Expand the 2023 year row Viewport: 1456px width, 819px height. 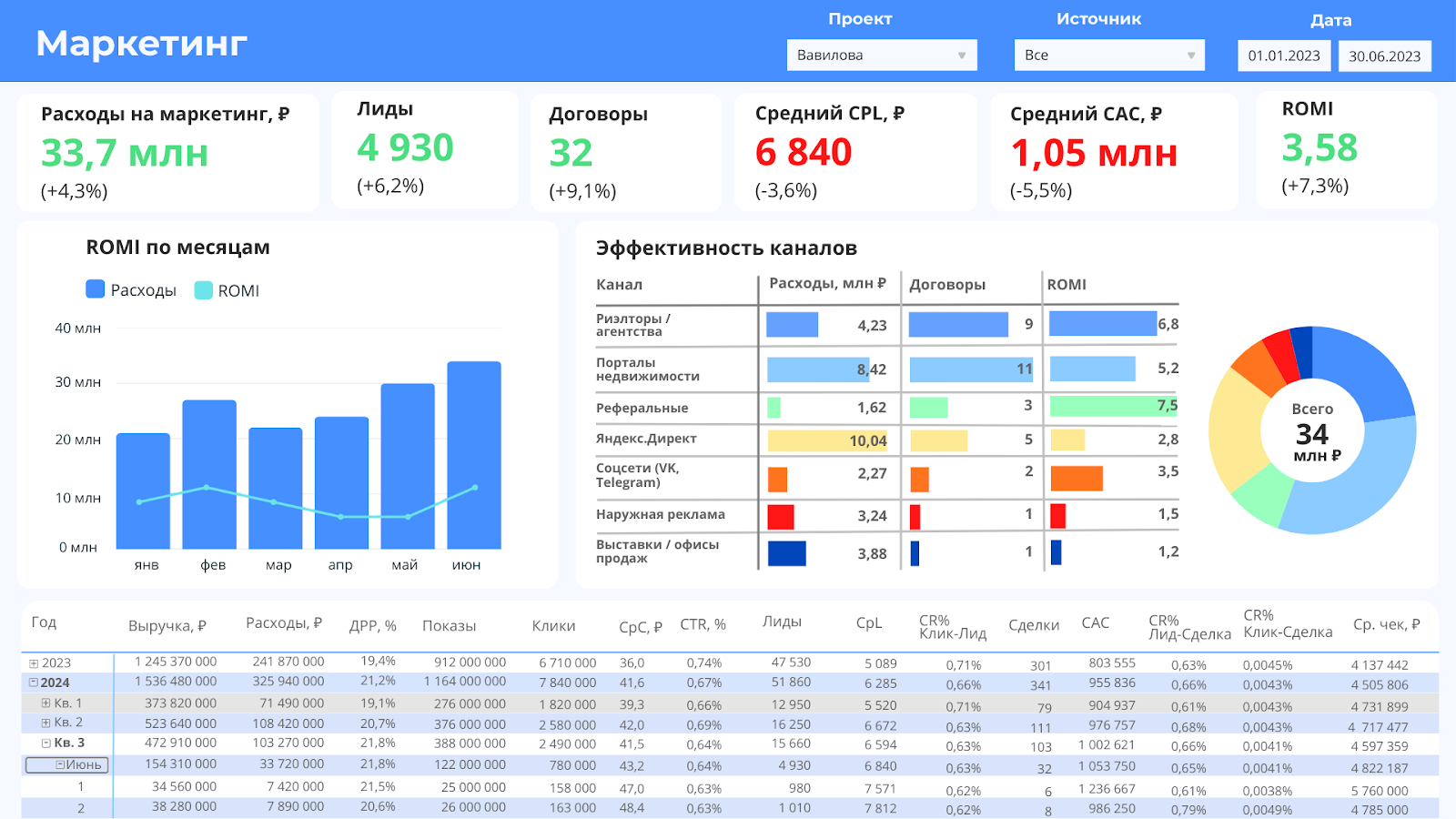[34, 663]
